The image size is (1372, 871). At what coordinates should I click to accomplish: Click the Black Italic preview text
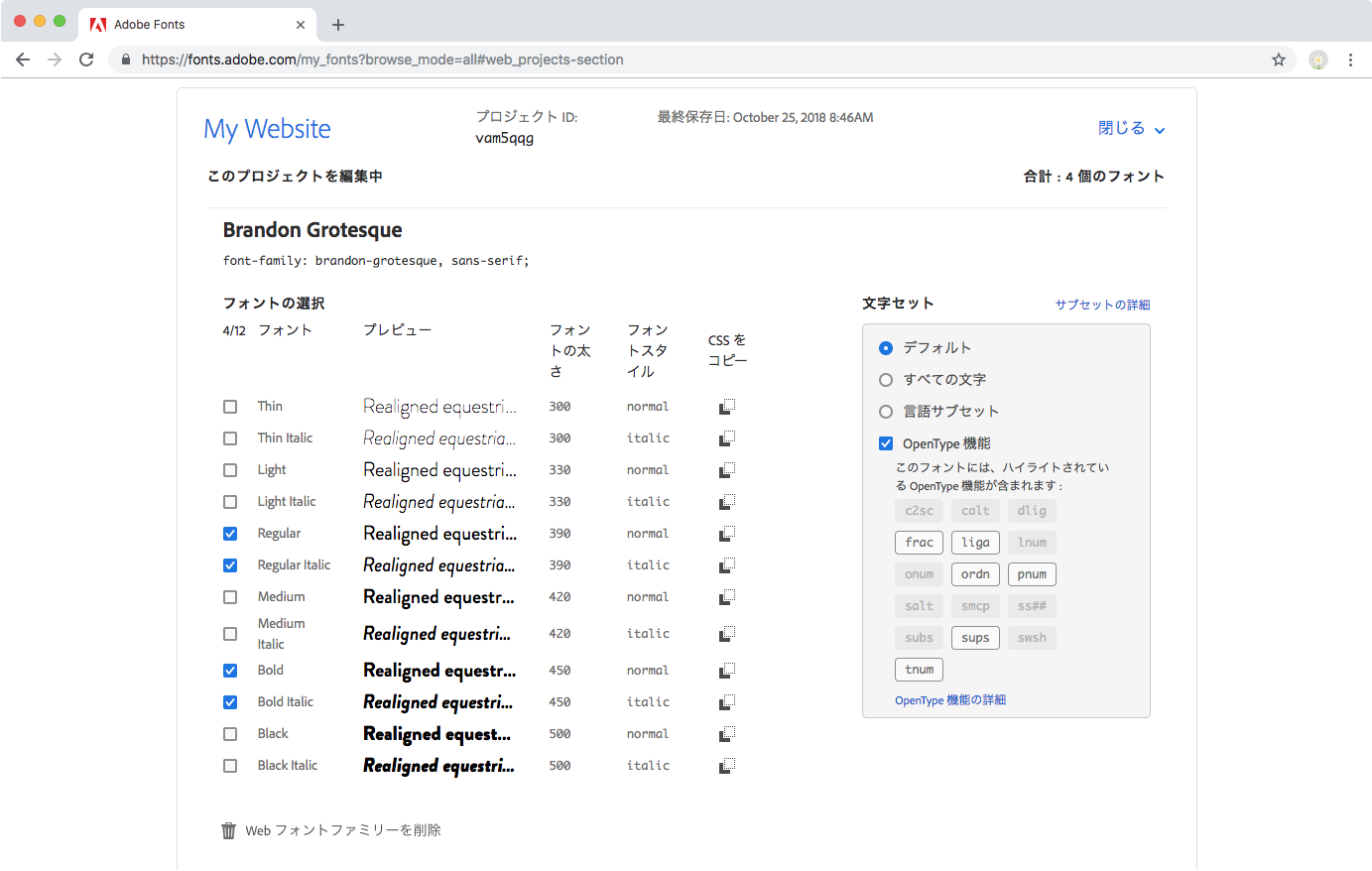[438, 766]
